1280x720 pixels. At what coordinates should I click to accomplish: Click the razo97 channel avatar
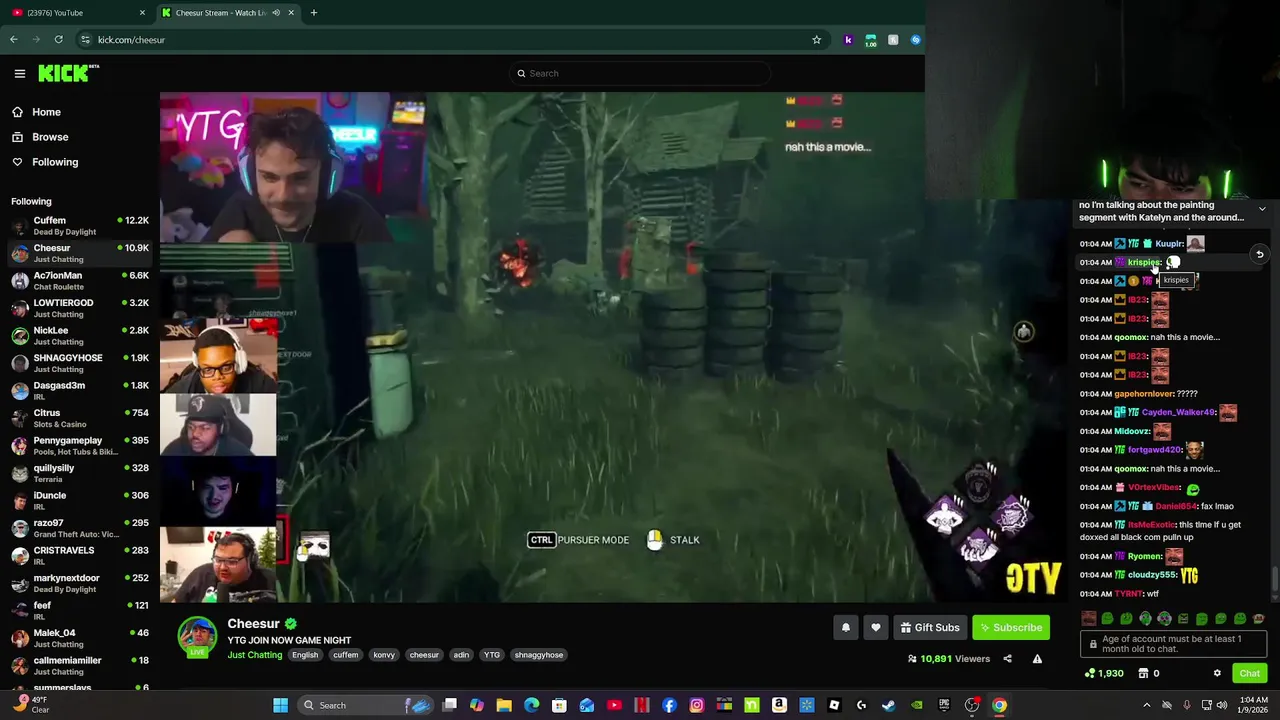click(20, 528)
